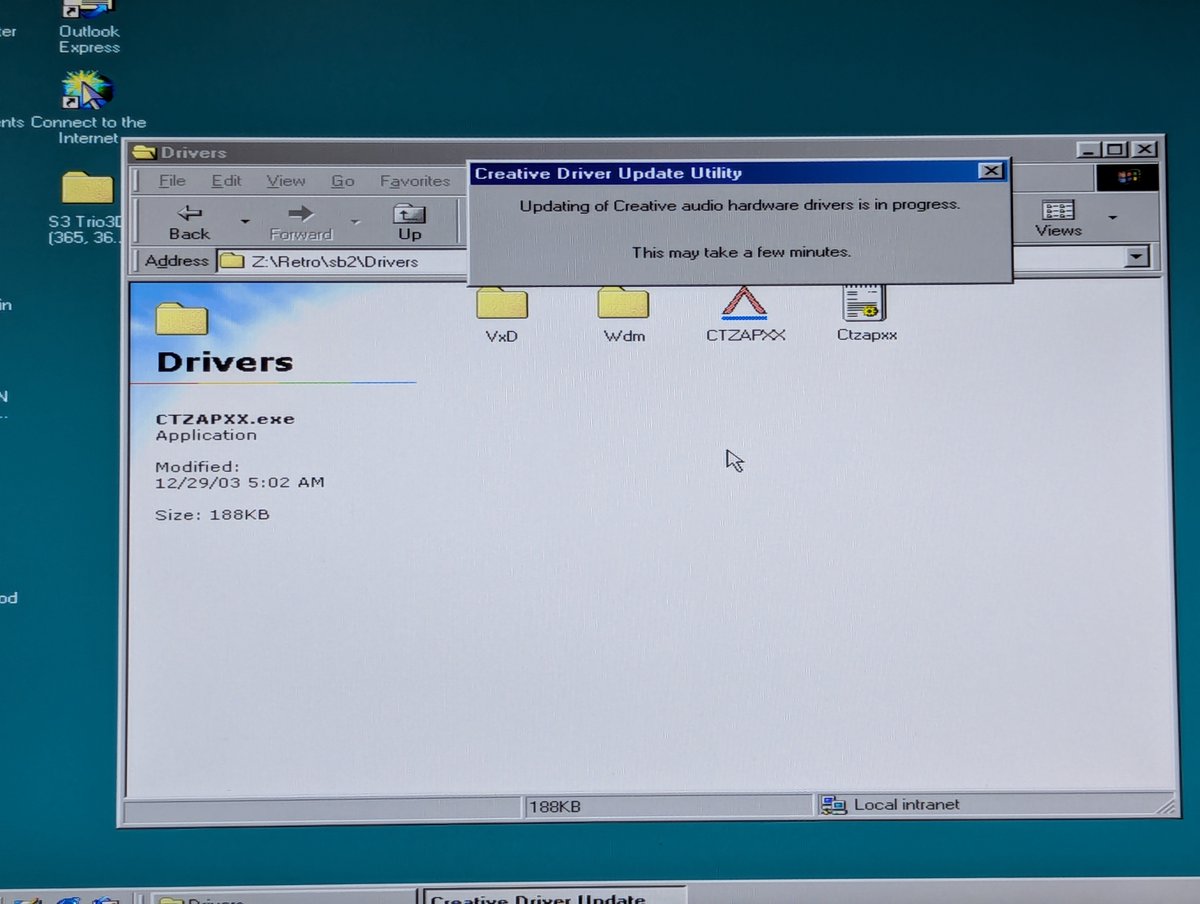The height and width of the screenshot is (904, 1200).
Task: Click the Local intranet status text
Action: coord(906,804)
